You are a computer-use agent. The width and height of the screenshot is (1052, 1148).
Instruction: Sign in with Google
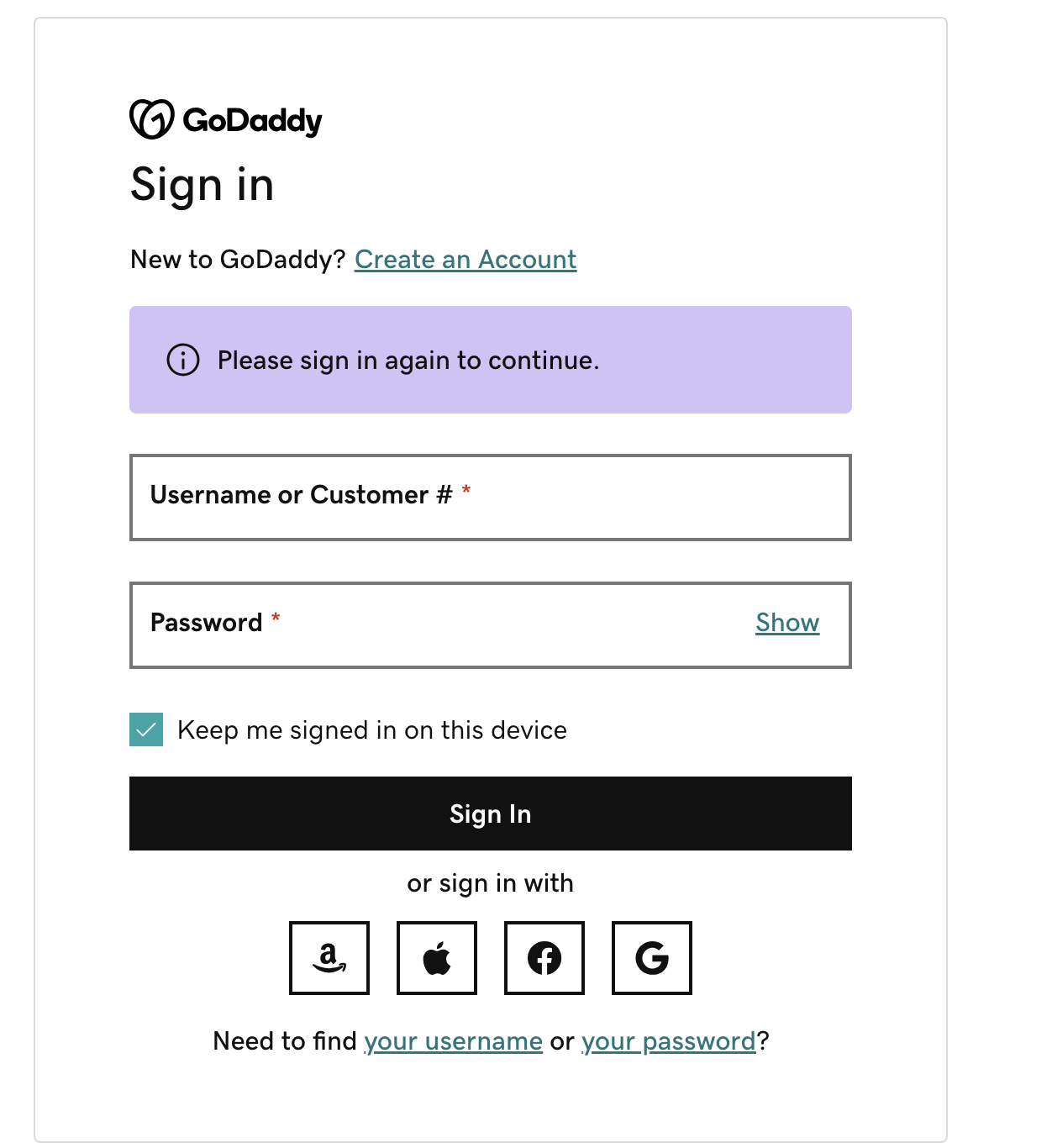point(652,958)
